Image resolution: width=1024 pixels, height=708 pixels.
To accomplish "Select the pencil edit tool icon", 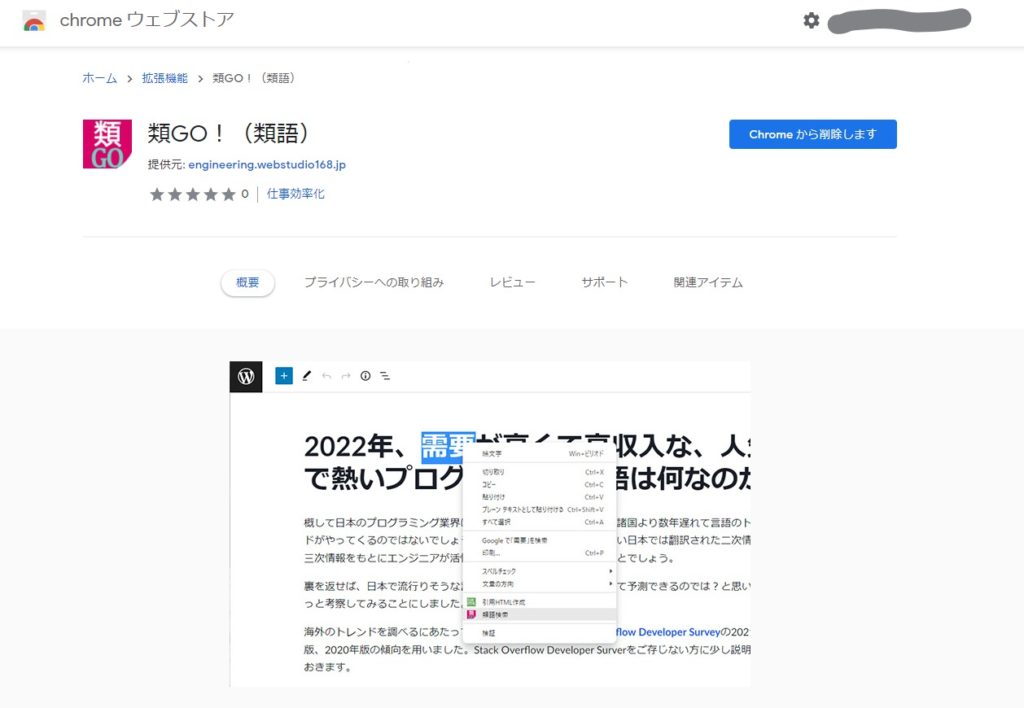I will [306, 376].
